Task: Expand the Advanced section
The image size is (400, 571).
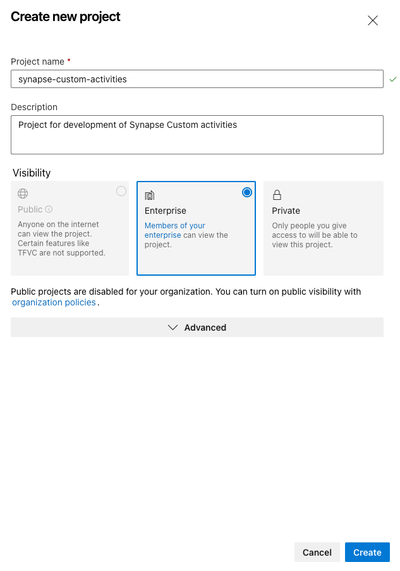Action: pyautogui.click(x=197, y=327)
